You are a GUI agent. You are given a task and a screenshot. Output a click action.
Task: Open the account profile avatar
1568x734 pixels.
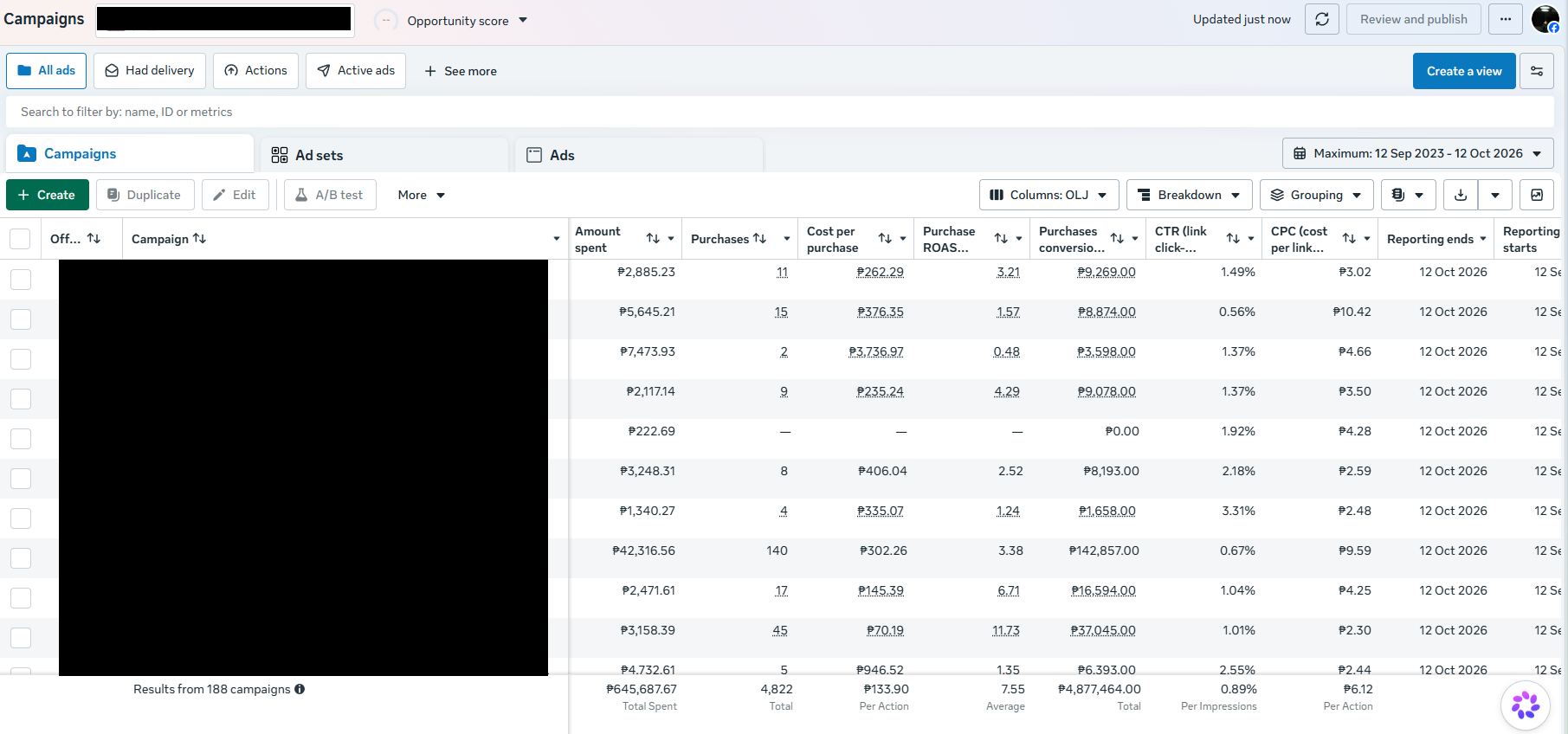[1545, 19]
